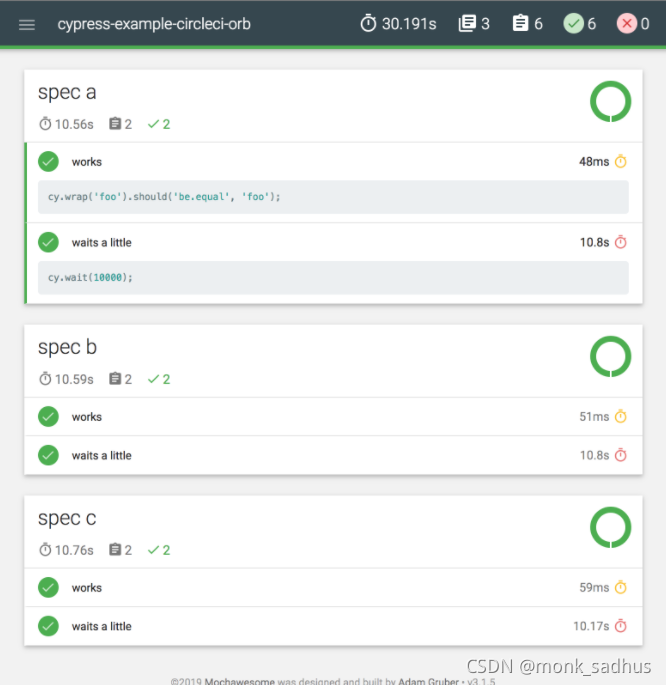Open the hamburger navigation menu
666x685 pixels.
coord(27,24)
